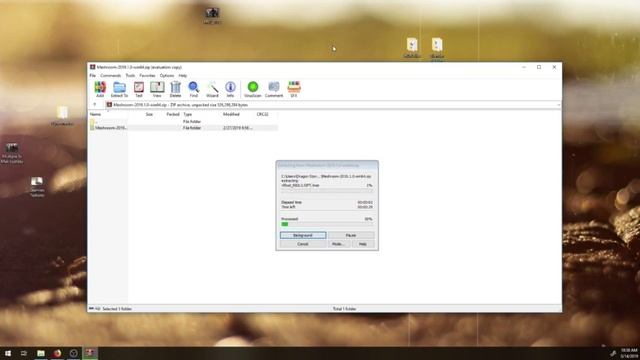Click the SFX toolbar icon
Image resolution: width=640 pixels, height=360 pixels.
294,89
